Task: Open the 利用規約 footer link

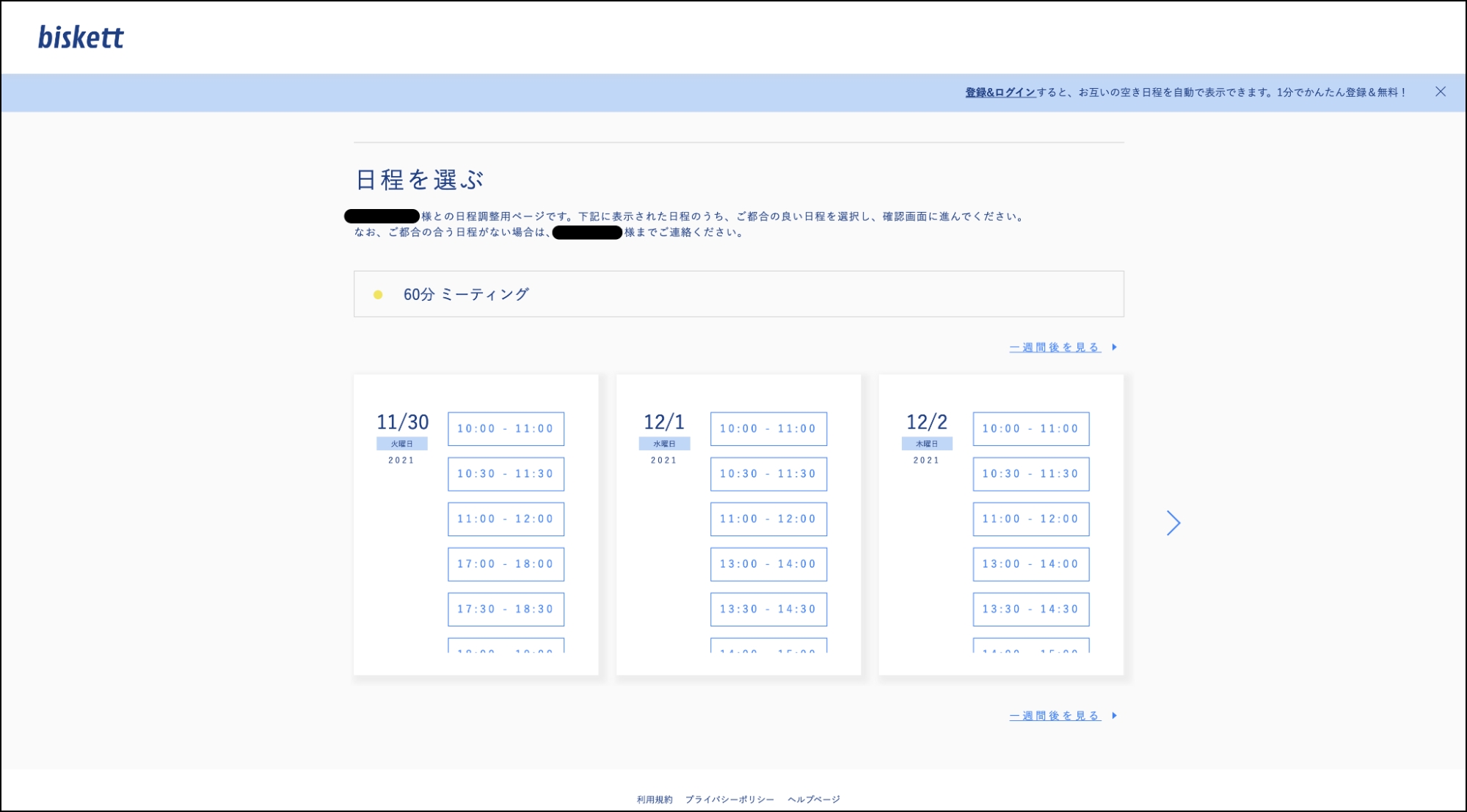Action: (x=655, y=800)
